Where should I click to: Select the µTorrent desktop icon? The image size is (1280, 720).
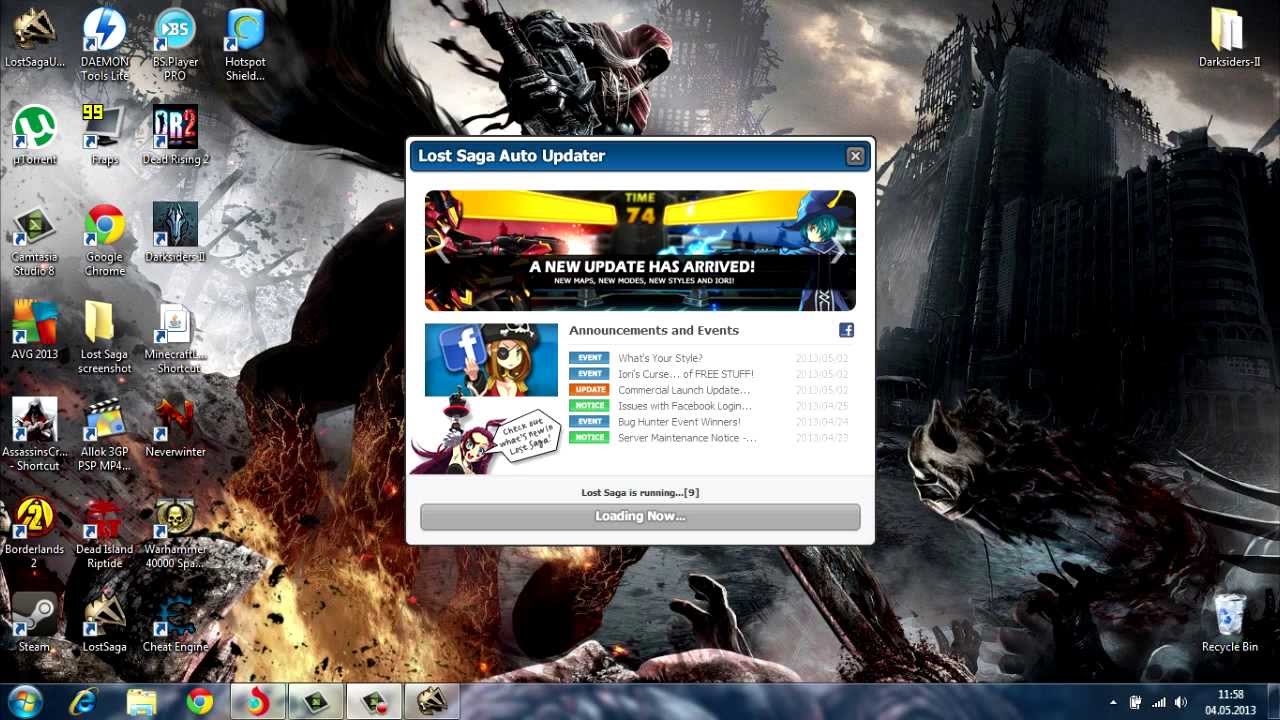35,136
